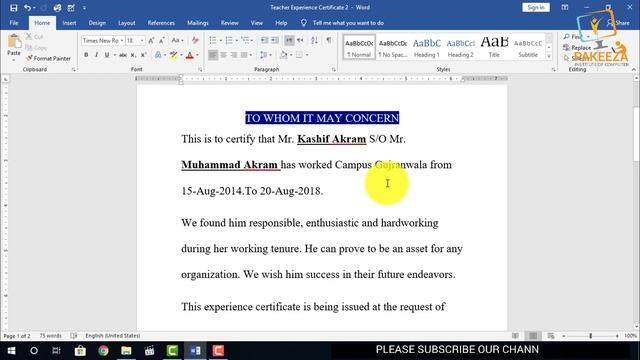
Task: Toggle italic formatting
Action: click(96, 55)
